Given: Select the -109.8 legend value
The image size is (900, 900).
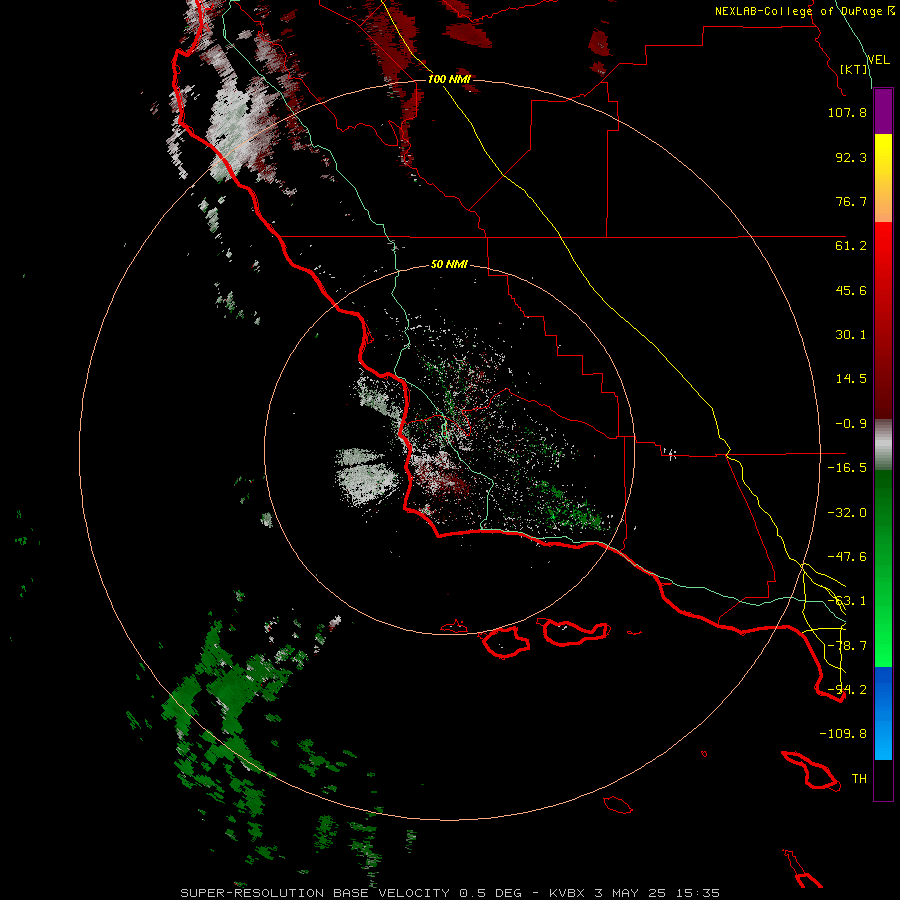Looking at the screenshot, I should [843, 734].
